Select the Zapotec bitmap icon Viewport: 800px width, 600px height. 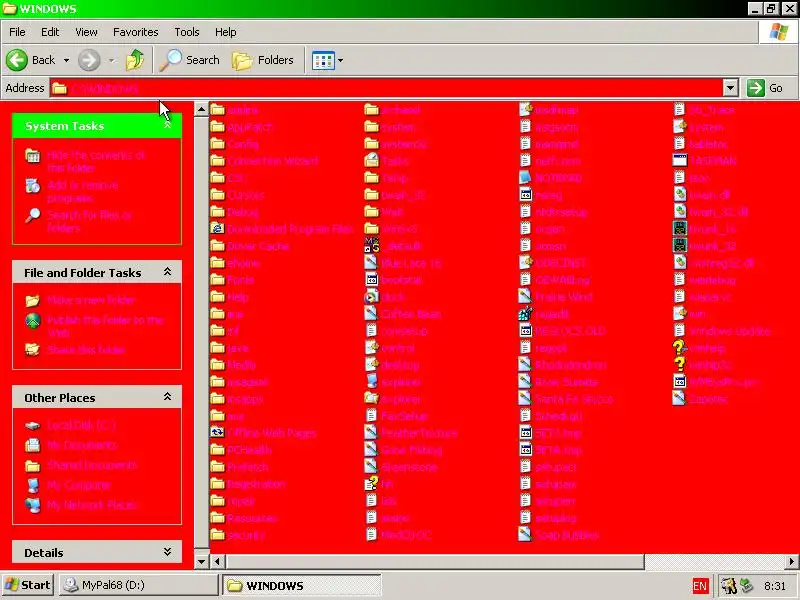pyautogui.click(x=680, y=399)
